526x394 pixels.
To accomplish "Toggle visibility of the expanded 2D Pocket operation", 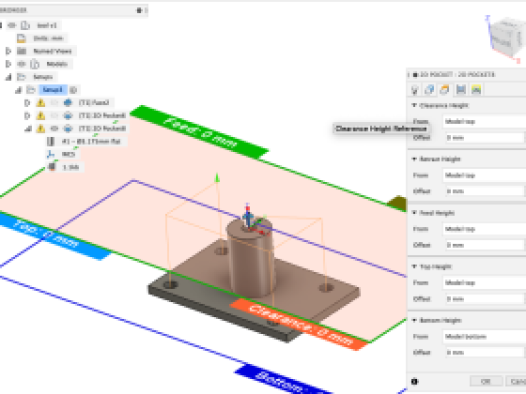I will pyautogui.click(x=54, y=128).
